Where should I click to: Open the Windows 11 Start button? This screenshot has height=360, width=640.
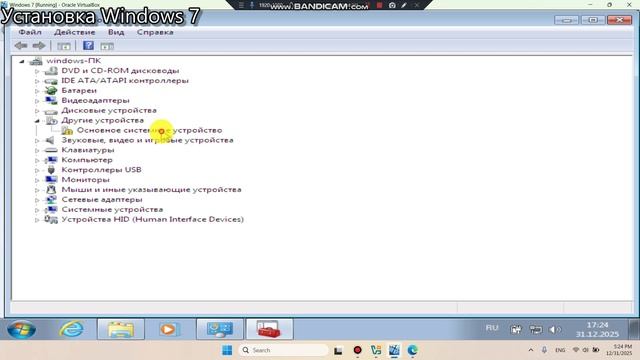tap(227, 350)
